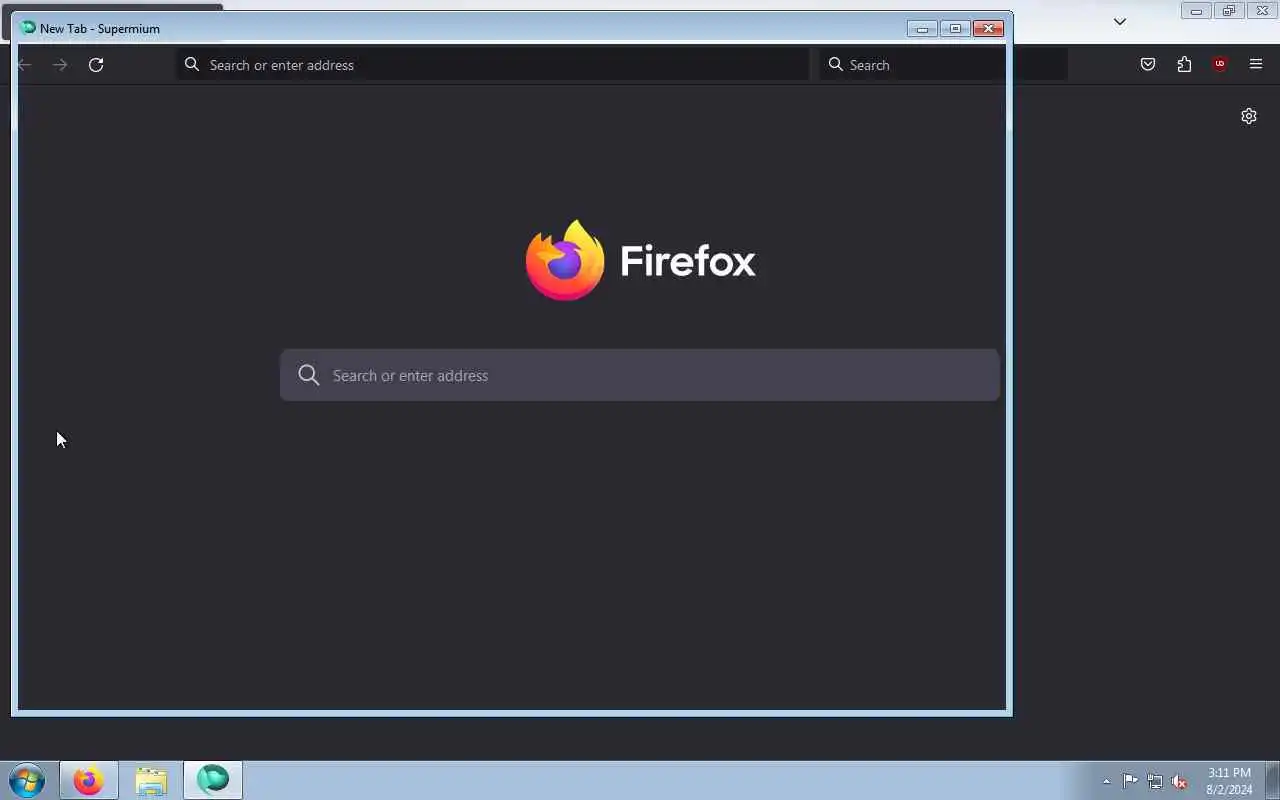This screenshot has width=1280, height=800.
Task: Close the Supermium New Tab window
Action: (988, 28)
